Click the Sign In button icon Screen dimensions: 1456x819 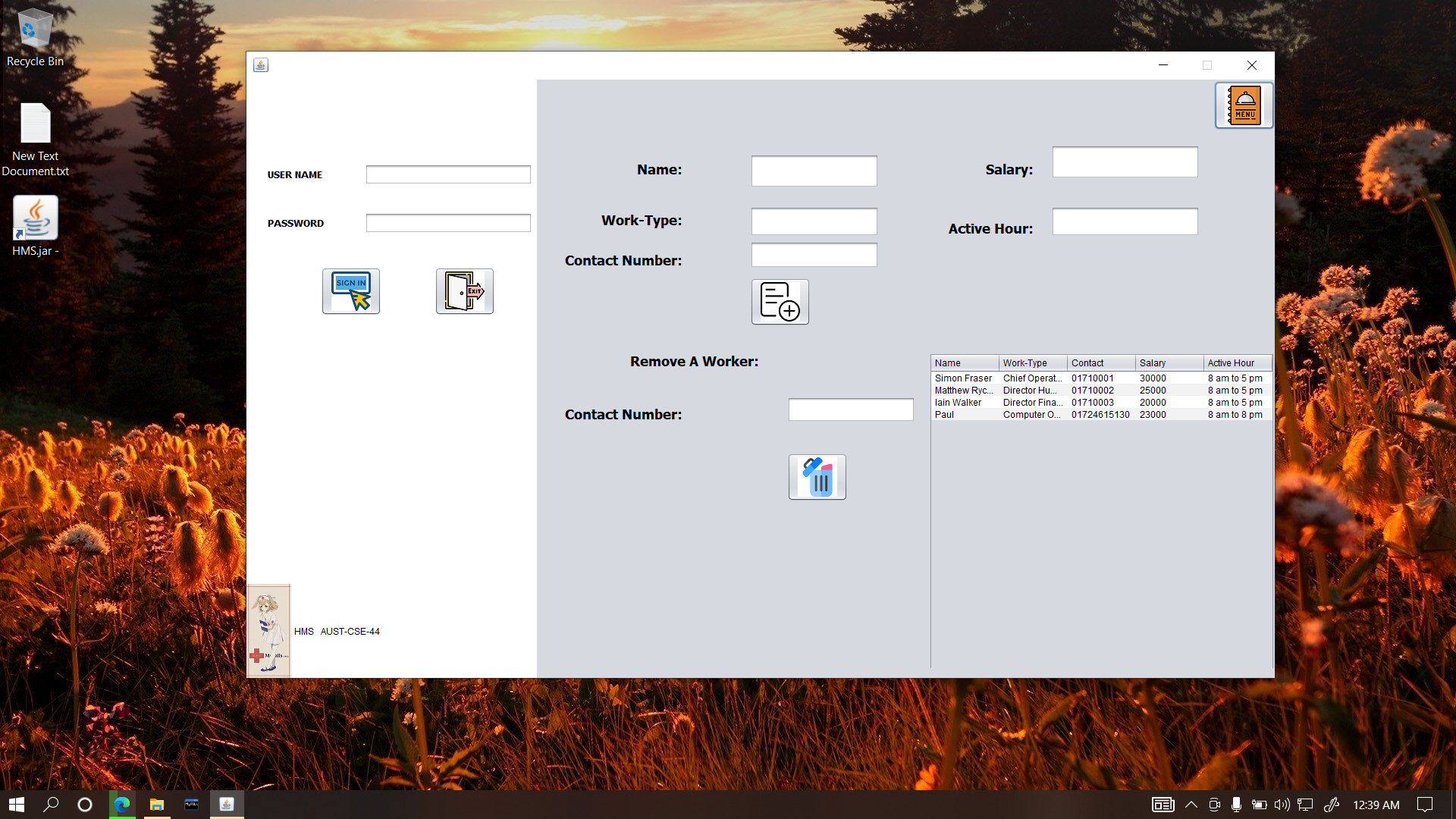[x=350, y=291]
